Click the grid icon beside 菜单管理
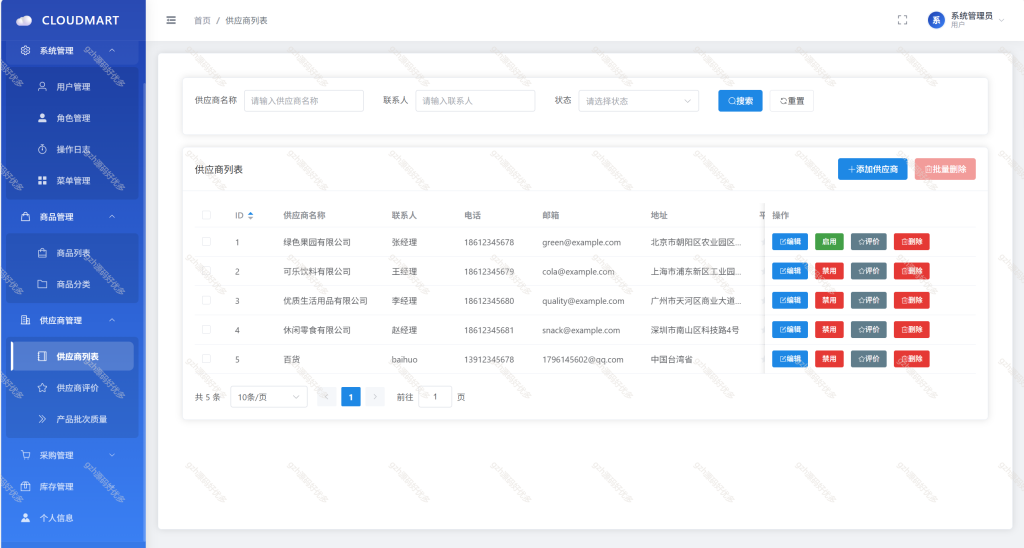The width and height of the screenshot is (1024, 548). 42,180
